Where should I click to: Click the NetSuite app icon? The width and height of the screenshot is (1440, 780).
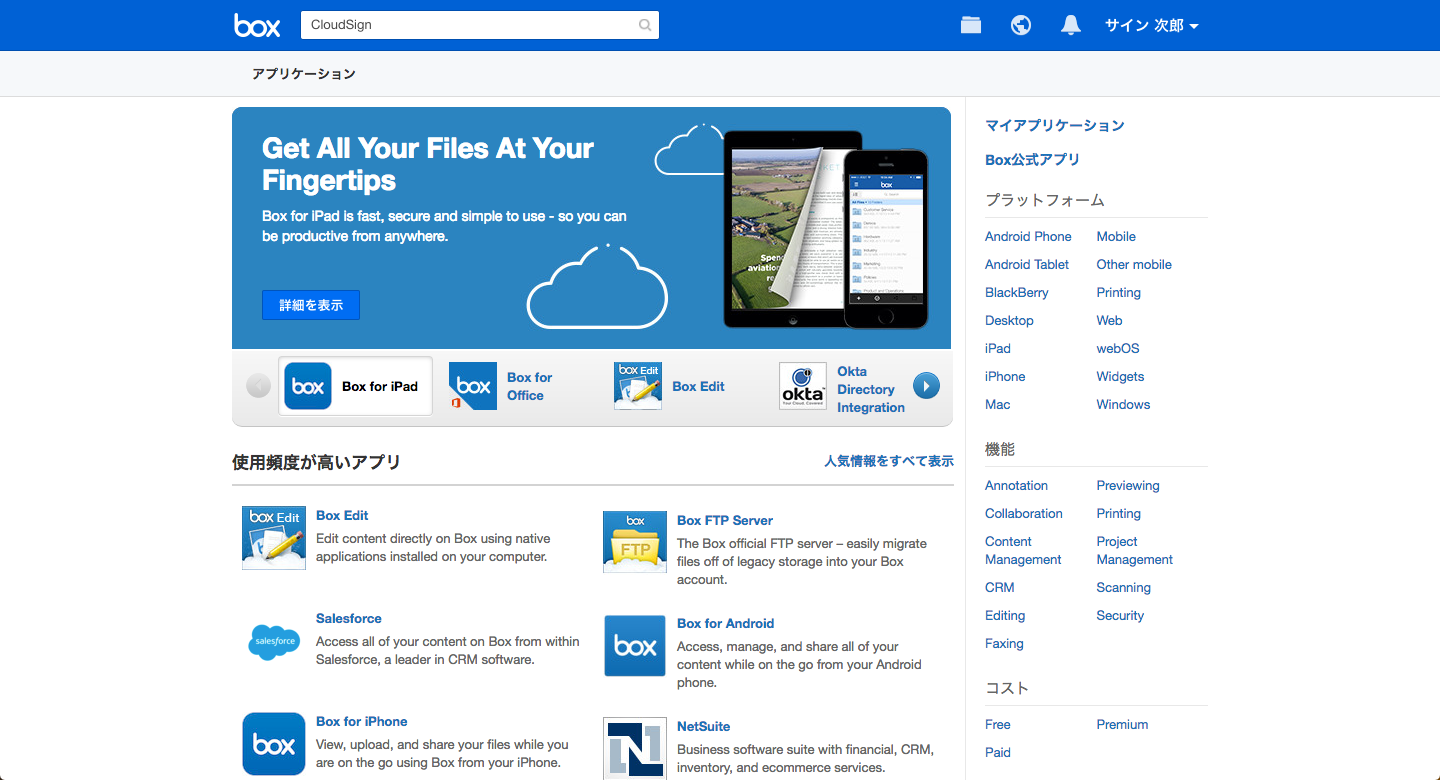coord(634,747)
